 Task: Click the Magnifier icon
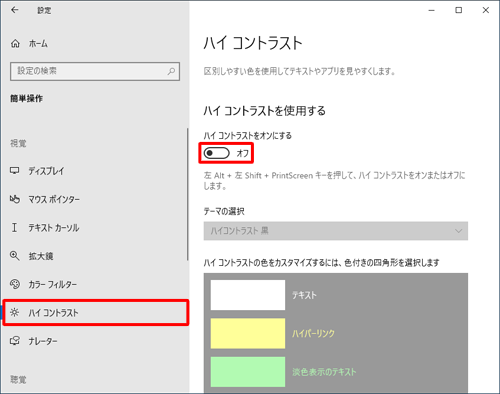coord(14,256)
